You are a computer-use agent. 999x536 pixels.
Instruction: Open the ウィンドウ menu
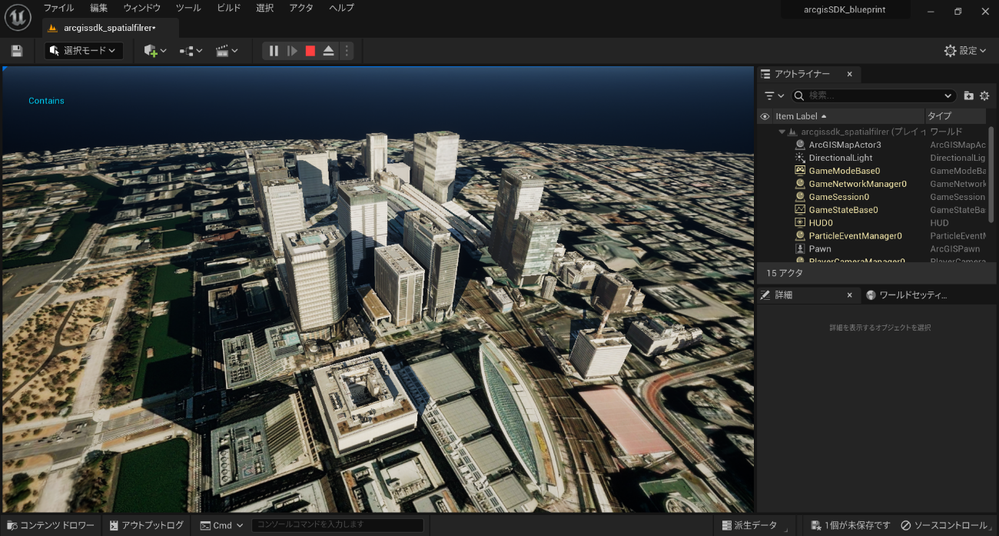click(x=141, y=8)
